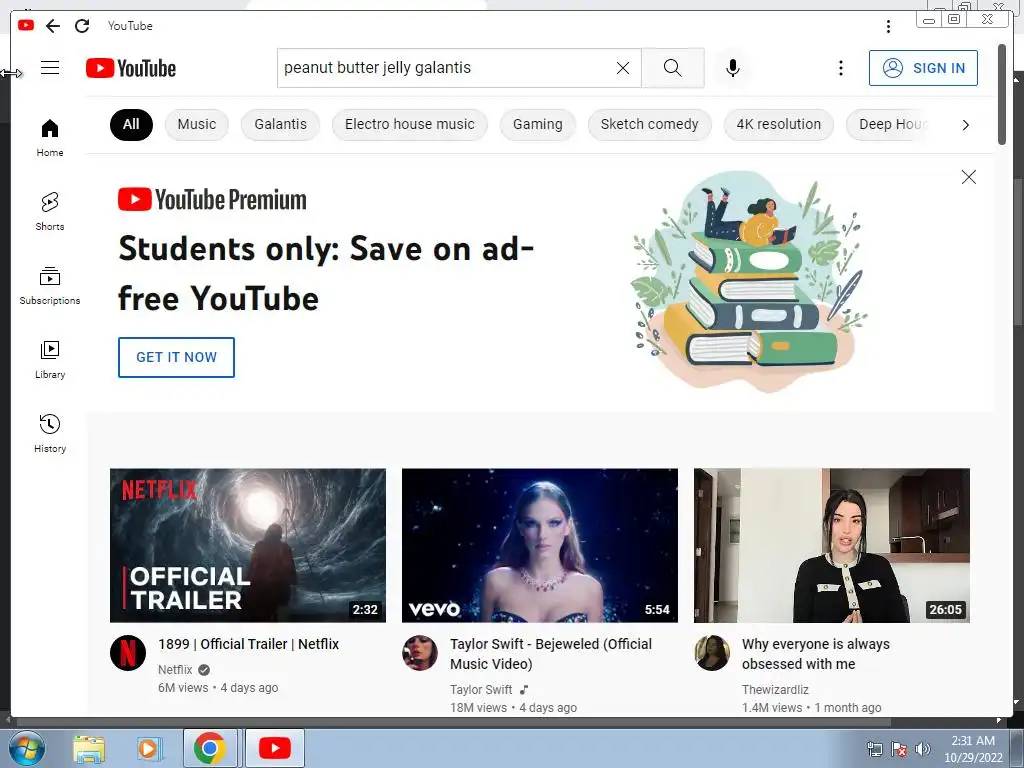The width and height of the screenshot is (1024, 768).
Task: Open the obsessed with me thumbnail
Action: [x=831, y=545]
